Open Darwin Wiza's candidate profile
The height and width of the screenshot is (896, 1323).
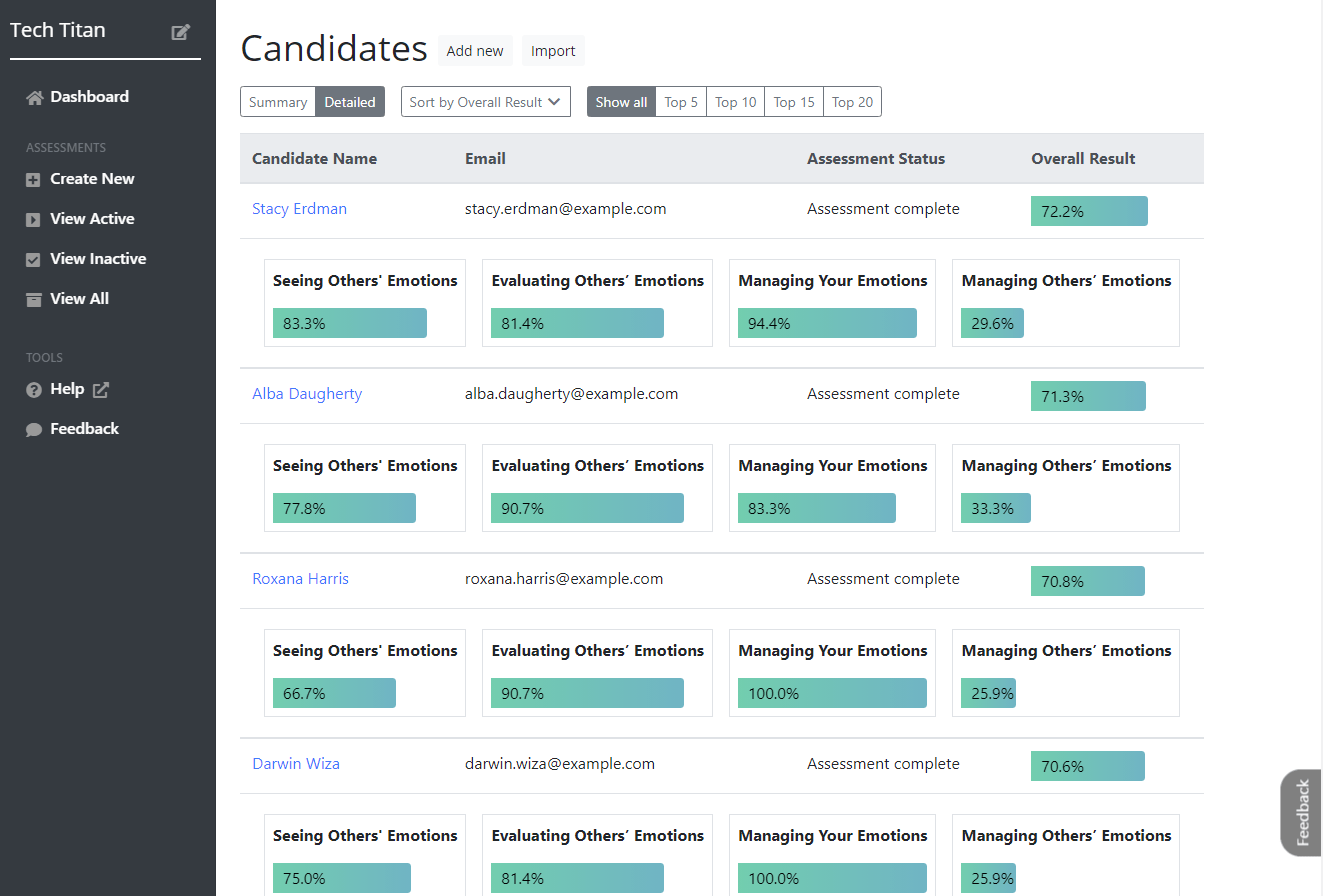point(296,763)
